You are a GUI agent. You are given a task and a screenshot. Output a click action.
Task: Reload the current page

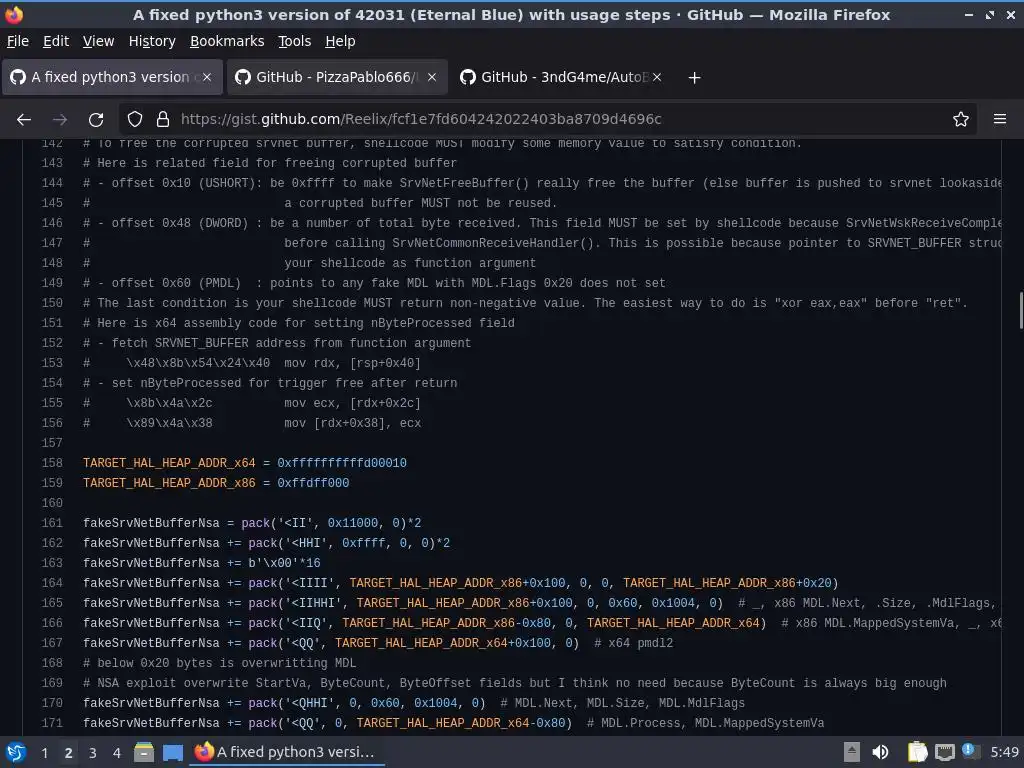pyautogui.click(x=96, y=120)
